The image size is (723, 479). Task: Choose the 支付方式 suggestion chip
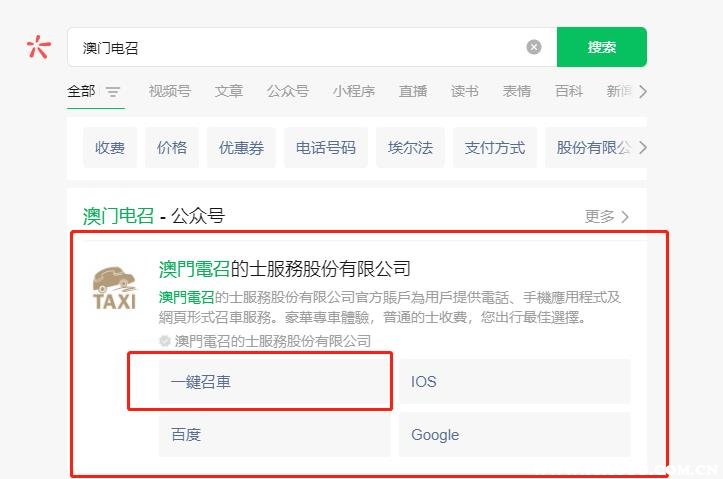(494, 148)
